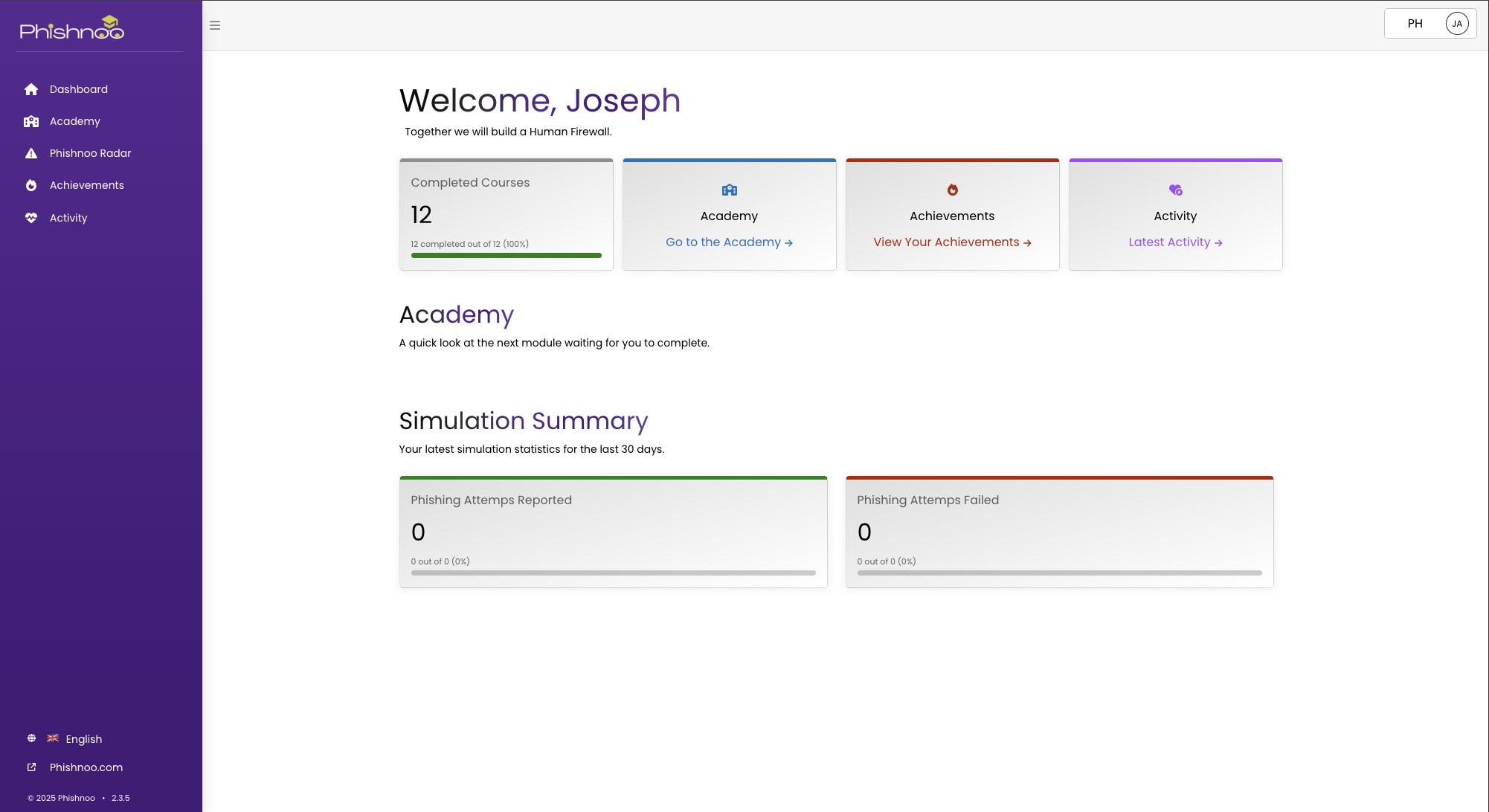Click the Phishing Attemps Reported card title
The width and height of the screenshot is (1489, 812).
tap(492, 500)
